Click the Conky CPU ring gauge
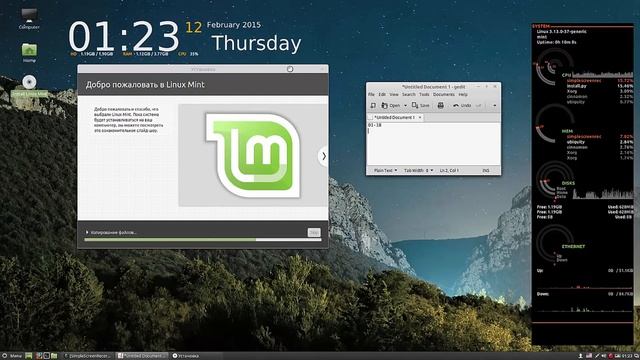640x360 pixels. click(x=554, y=66)
